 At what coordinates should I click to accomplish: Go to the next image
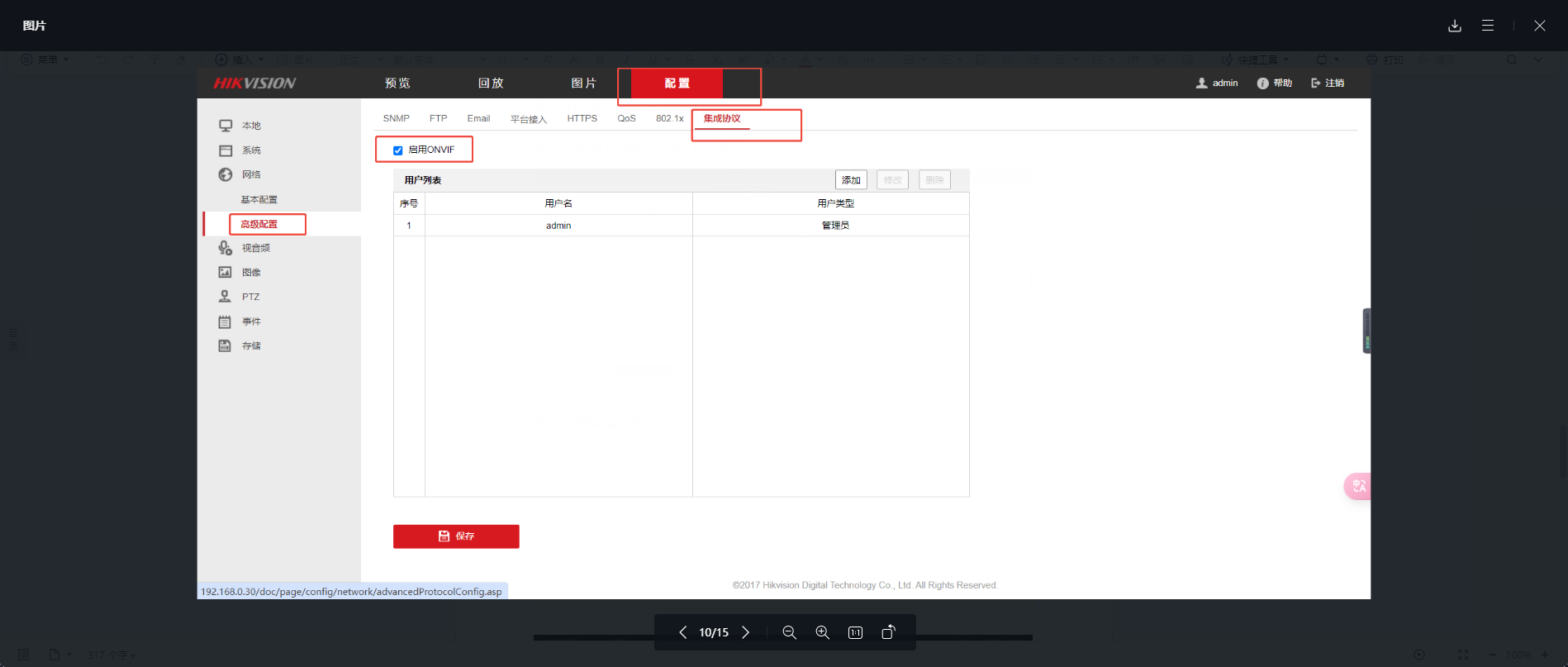tap(745, 632)
